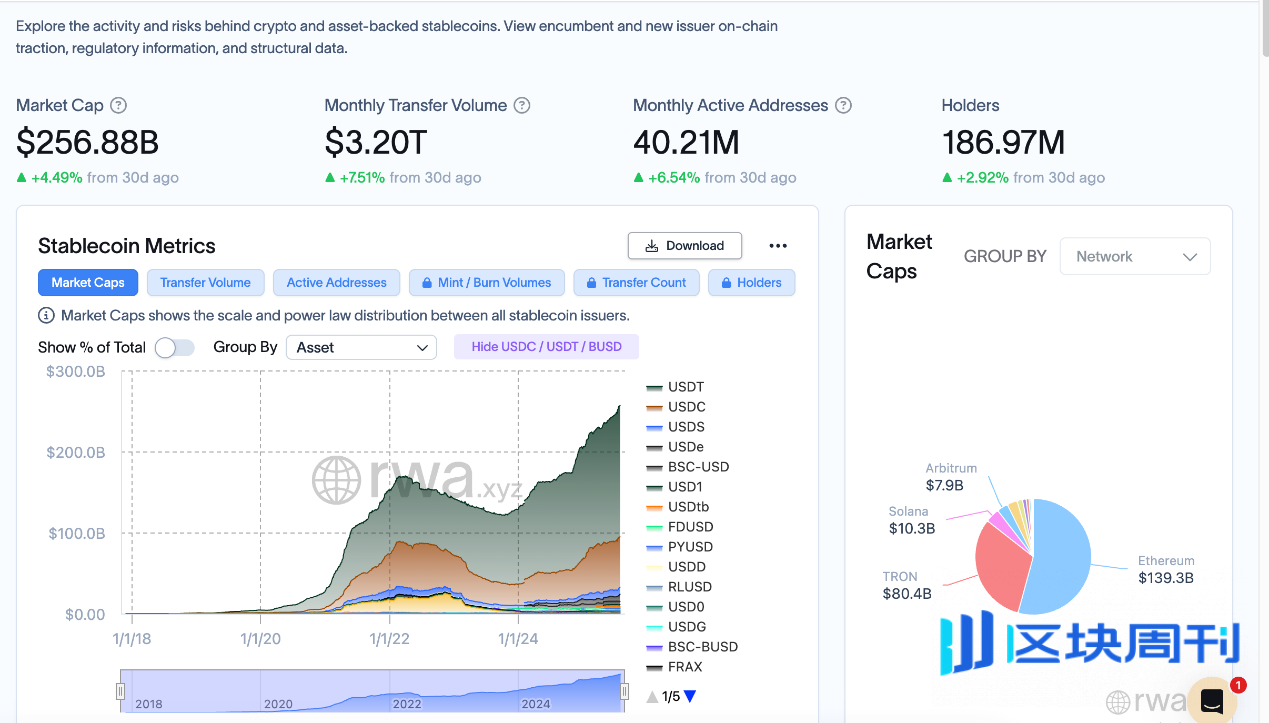Open the Transfer Count tab

coord(636,283)
